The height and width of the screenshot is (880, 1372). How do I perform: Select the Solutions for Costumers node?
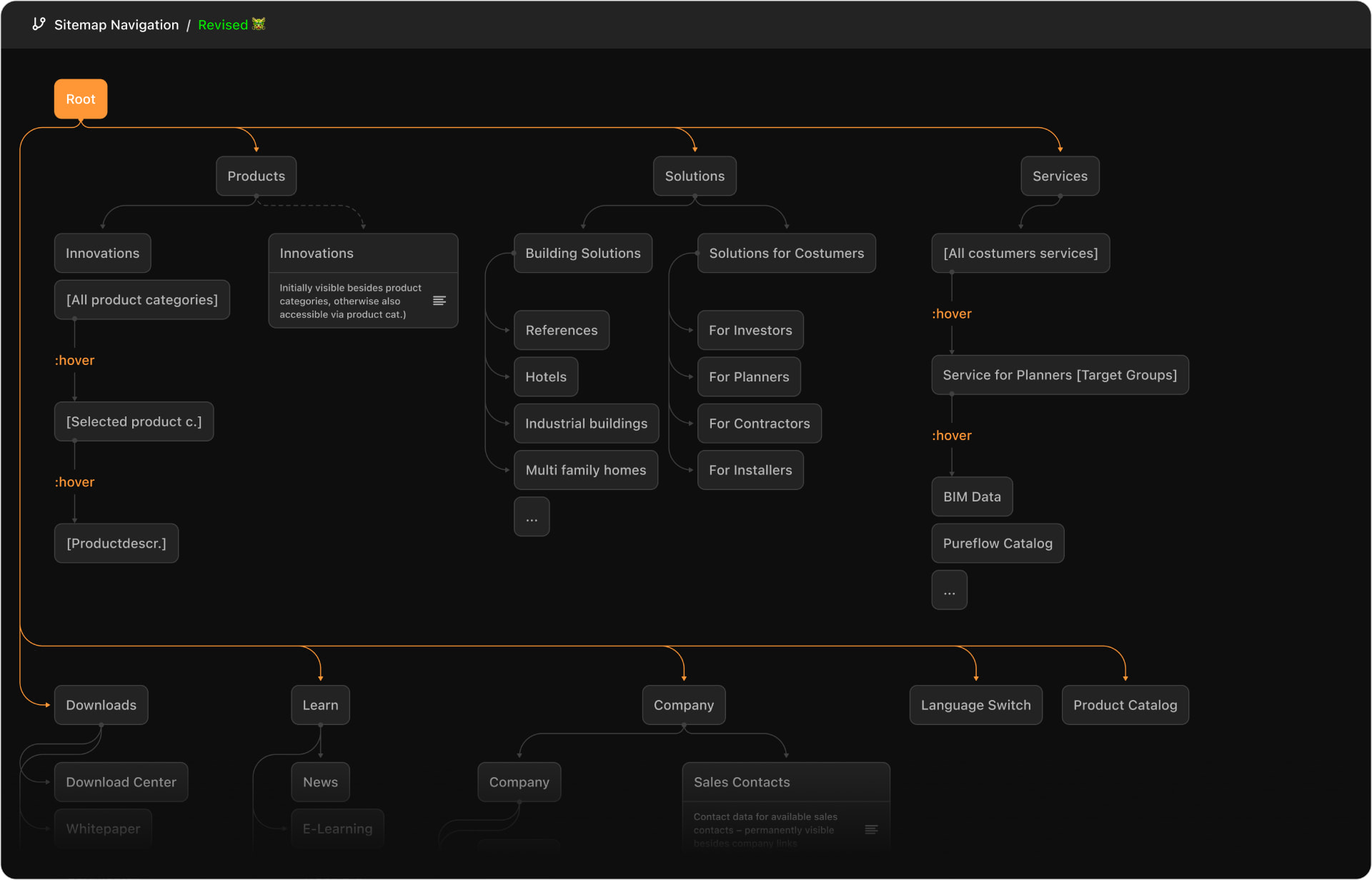(787, 254)
